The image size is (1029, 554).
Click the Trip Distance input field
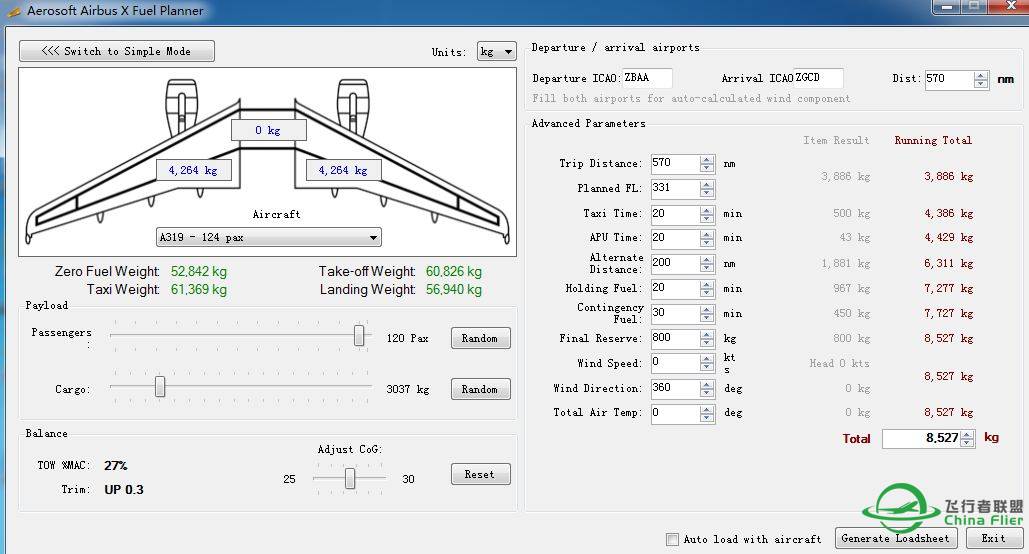(675, 163)
